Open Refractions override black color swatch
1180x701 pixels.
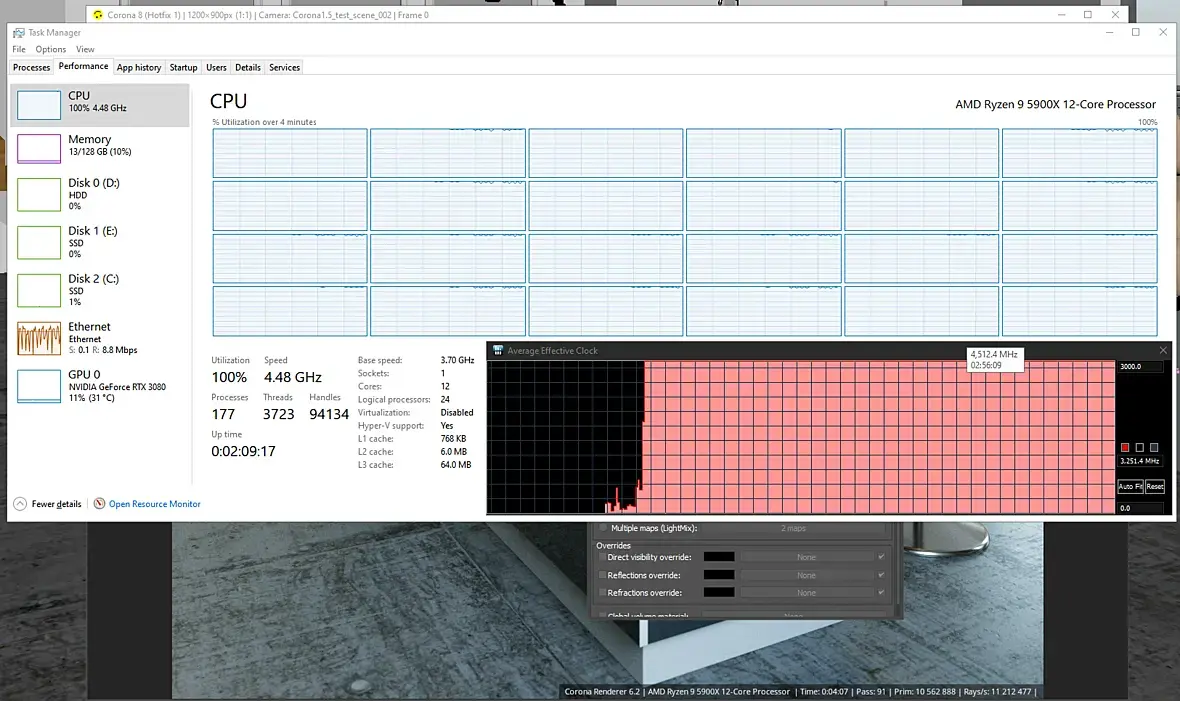point(719,593)
